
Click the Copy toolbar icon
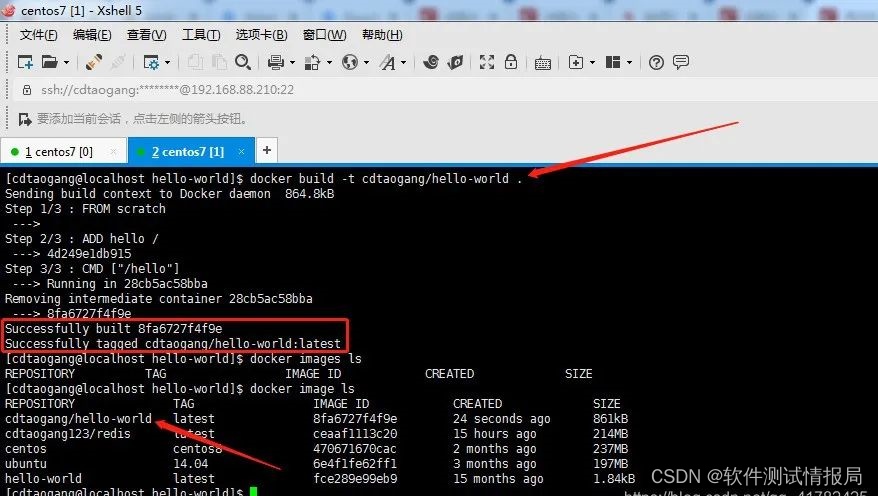click(195, 62)
